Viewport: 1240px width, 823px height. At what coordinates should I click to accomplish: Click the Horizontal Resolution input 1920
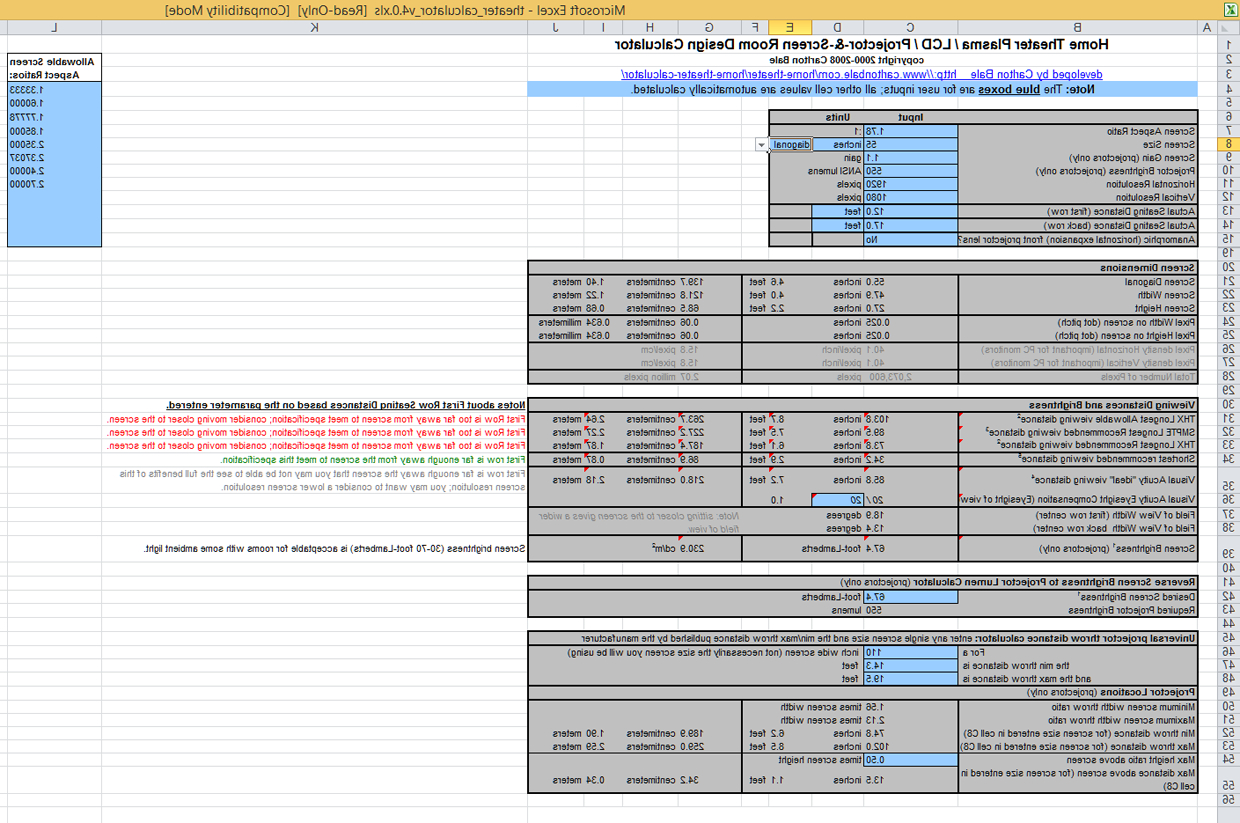[910, 185]
